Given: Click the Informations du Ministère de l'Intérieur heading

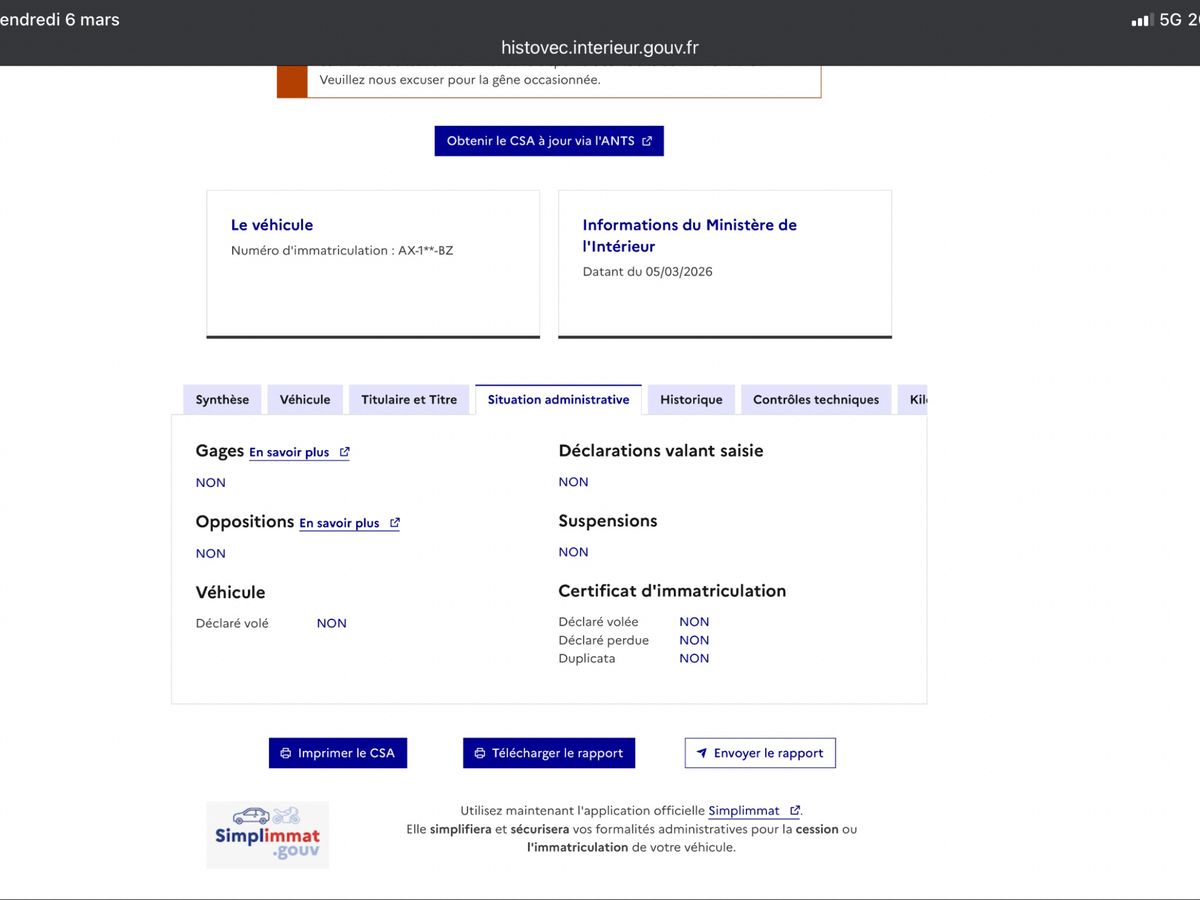Looking at the screenshot, I should [690, 236].
